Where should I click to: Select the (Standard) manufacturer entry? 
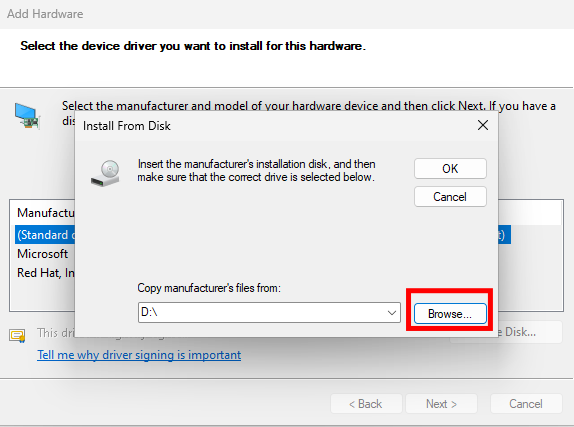pyautogui.click(x=45, y=235)
